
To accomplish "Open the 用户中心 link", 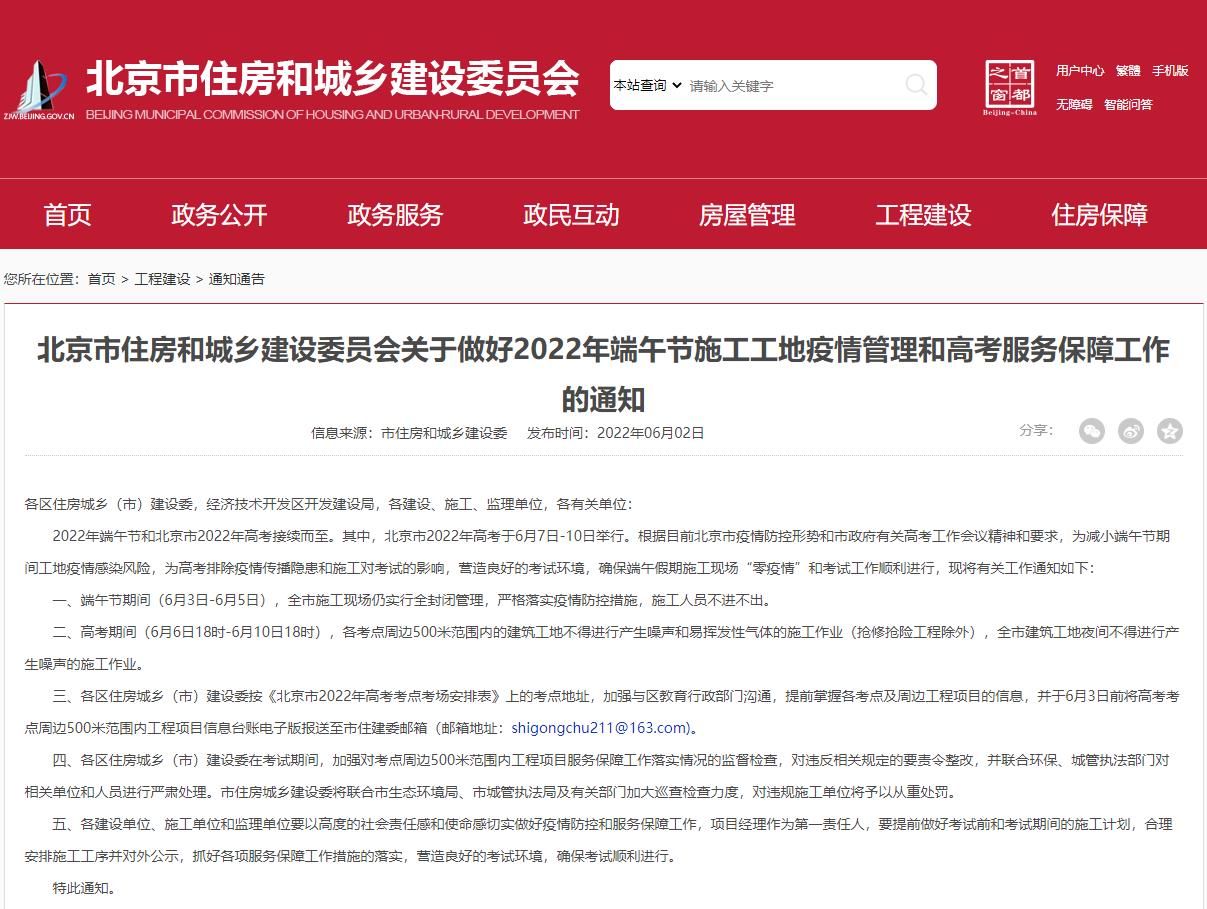I will click(1080, 71).
